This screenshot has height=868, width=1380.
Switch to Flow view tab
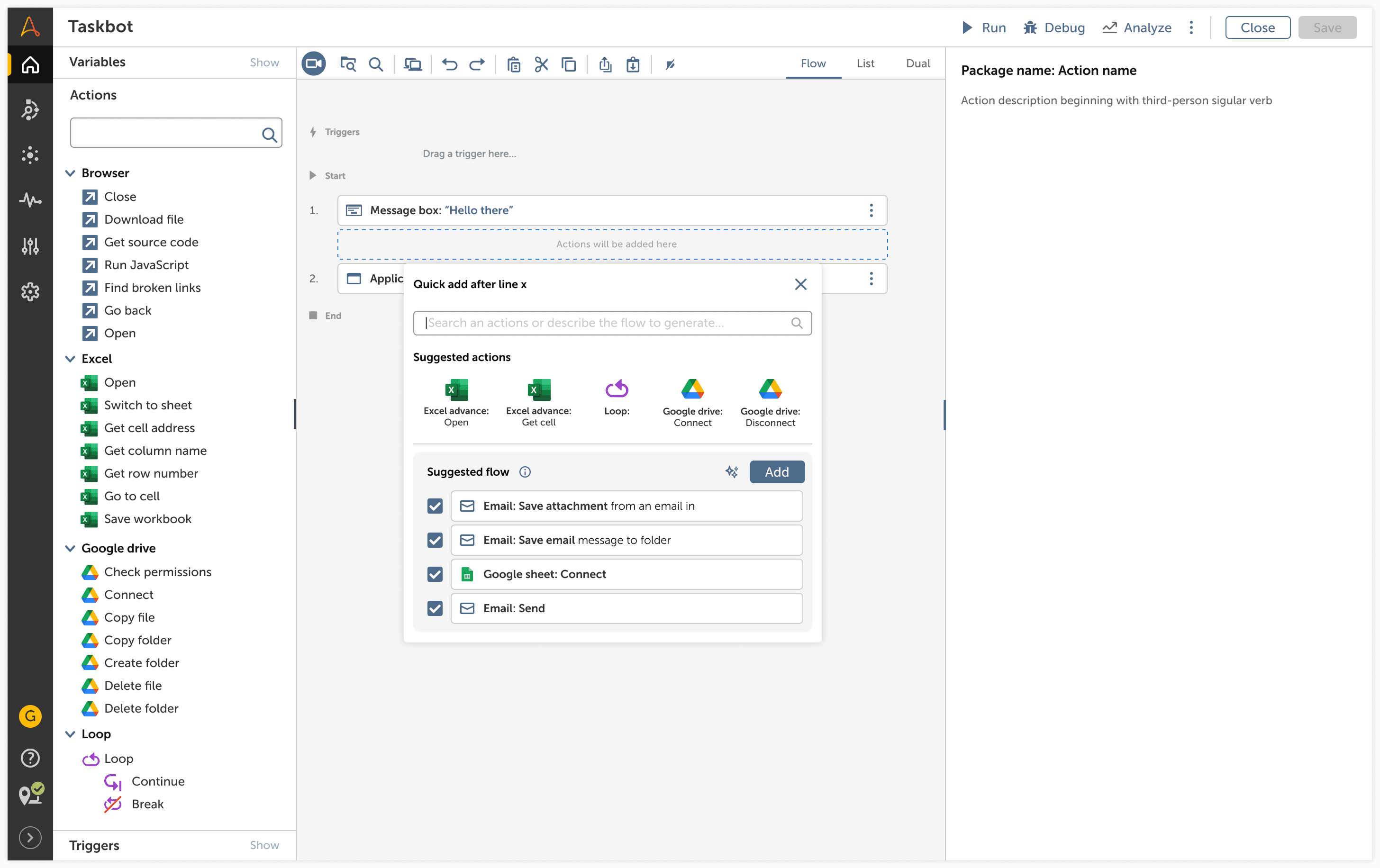813,63
